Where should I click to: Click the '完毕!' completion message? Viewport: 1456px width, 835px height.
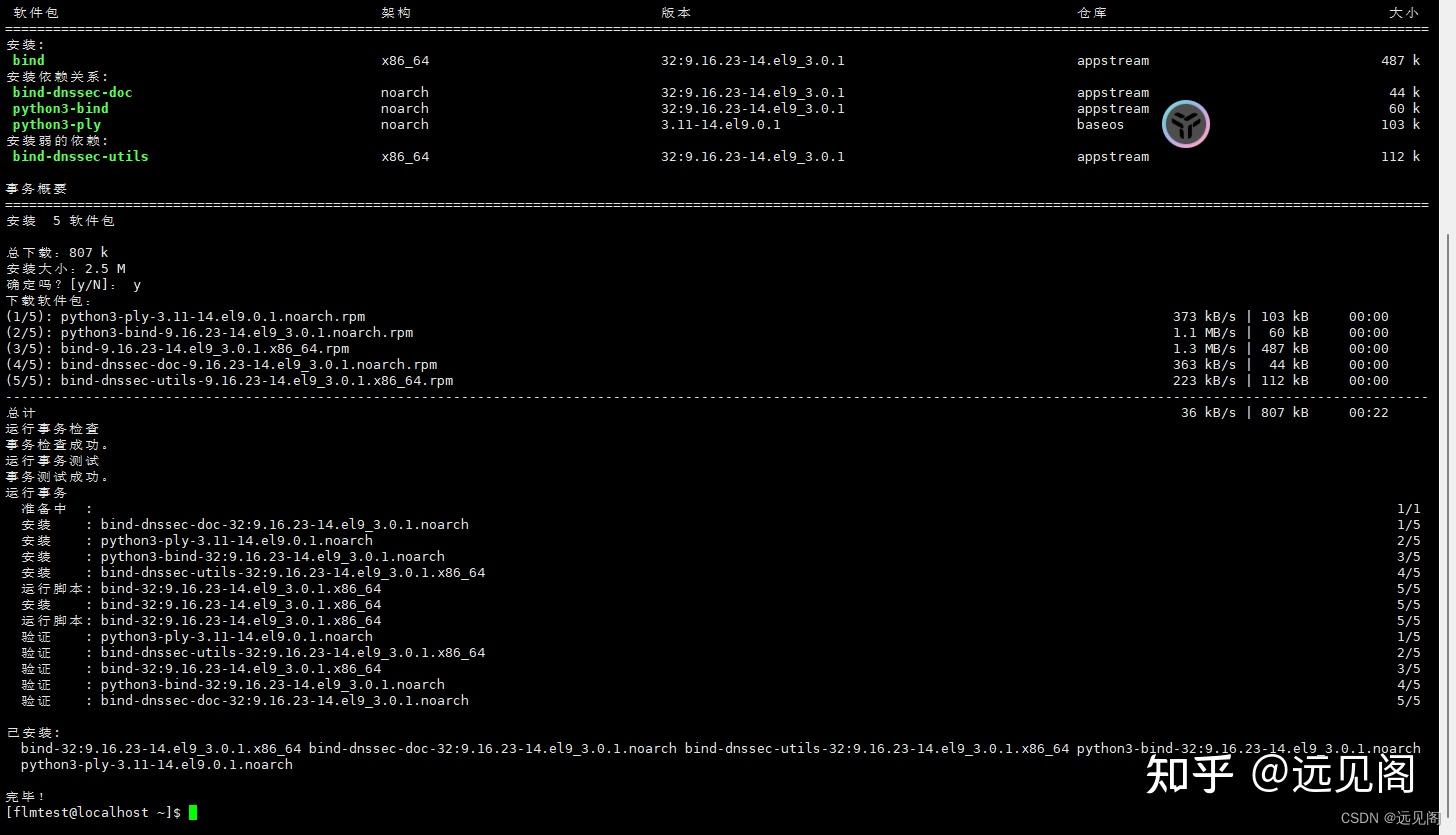point(22,796)
